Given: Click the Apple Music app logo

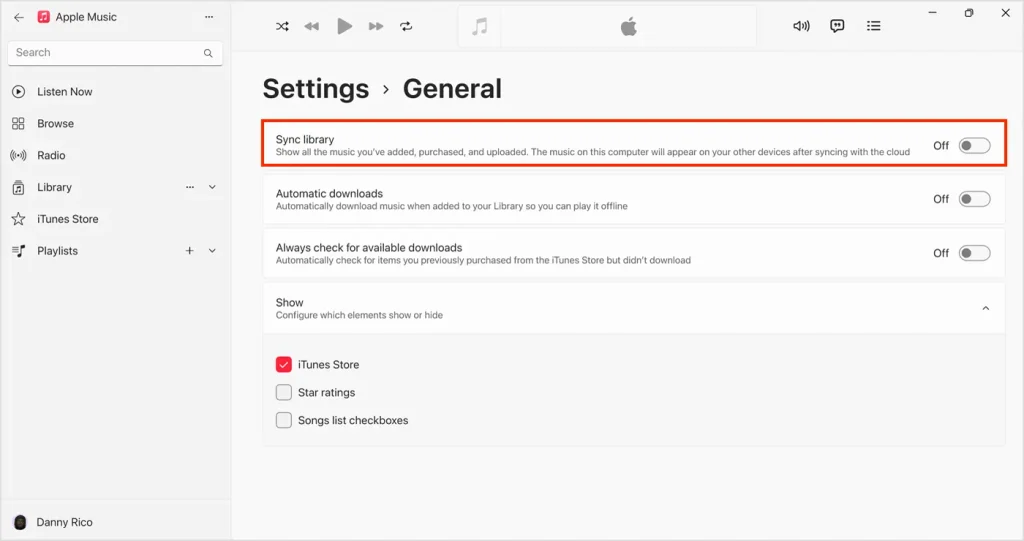Looking at the screenshot, I should click(x=43, y=17).
